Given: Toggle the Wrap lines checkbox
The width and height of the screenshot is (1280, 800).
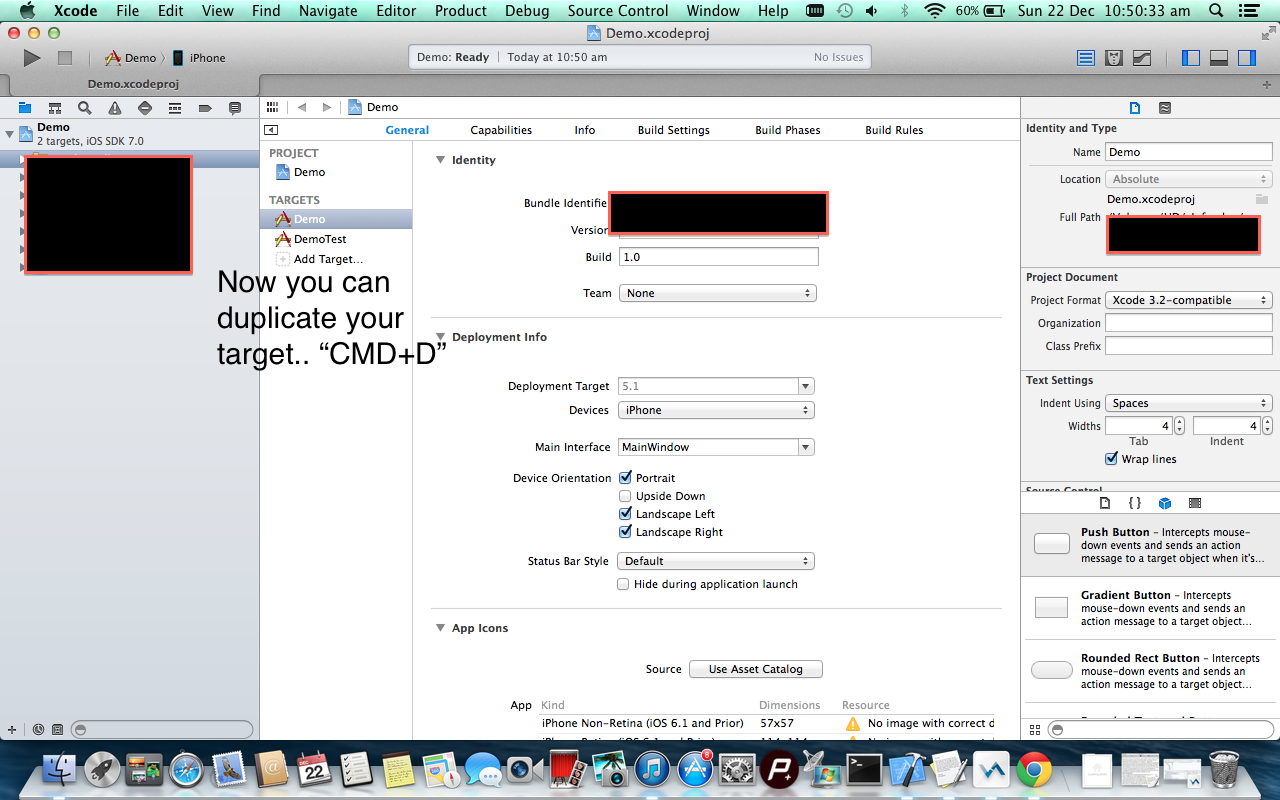Looking at the screenshot, I should [x=1111, y=459].
